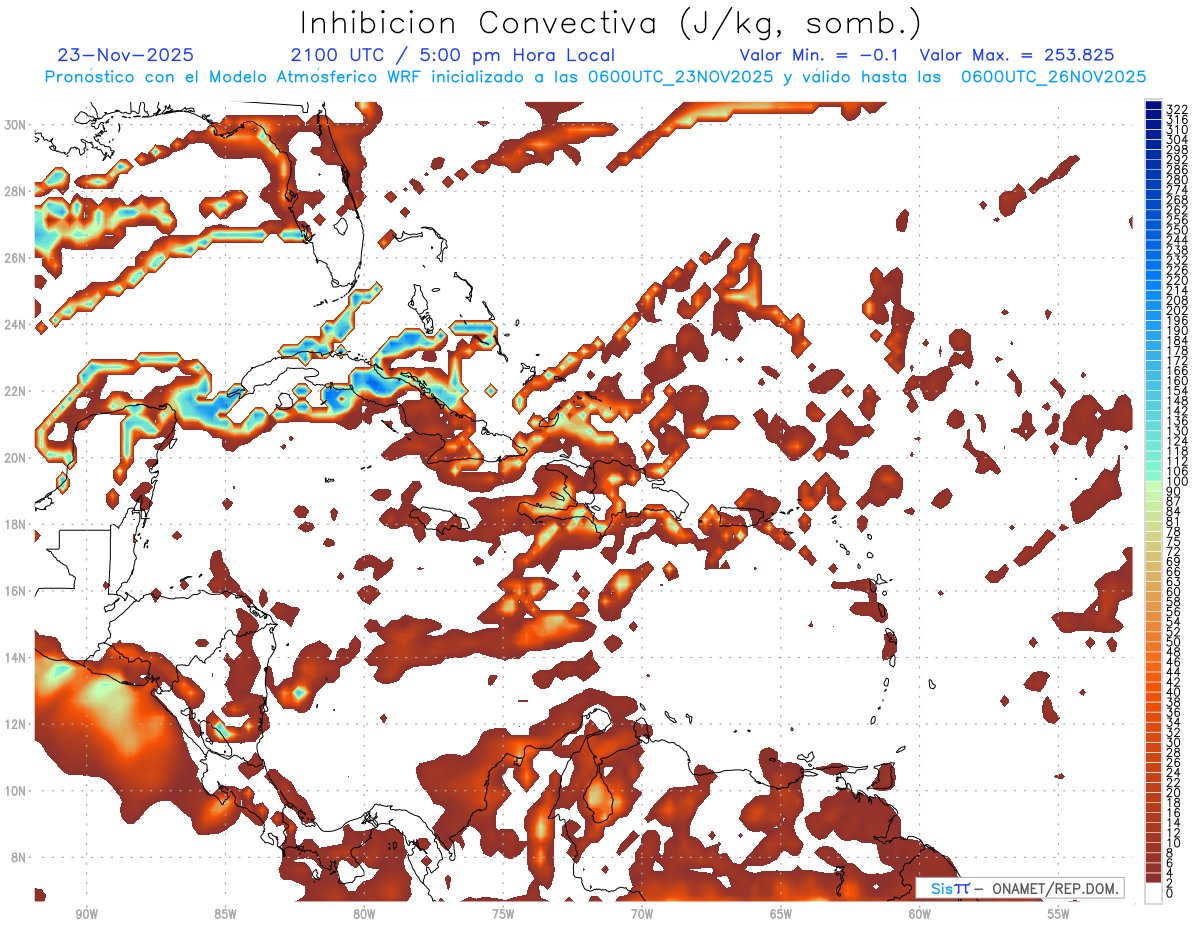Click the '85W' longitude label
1200x927 pixels.
pos(225,914)
